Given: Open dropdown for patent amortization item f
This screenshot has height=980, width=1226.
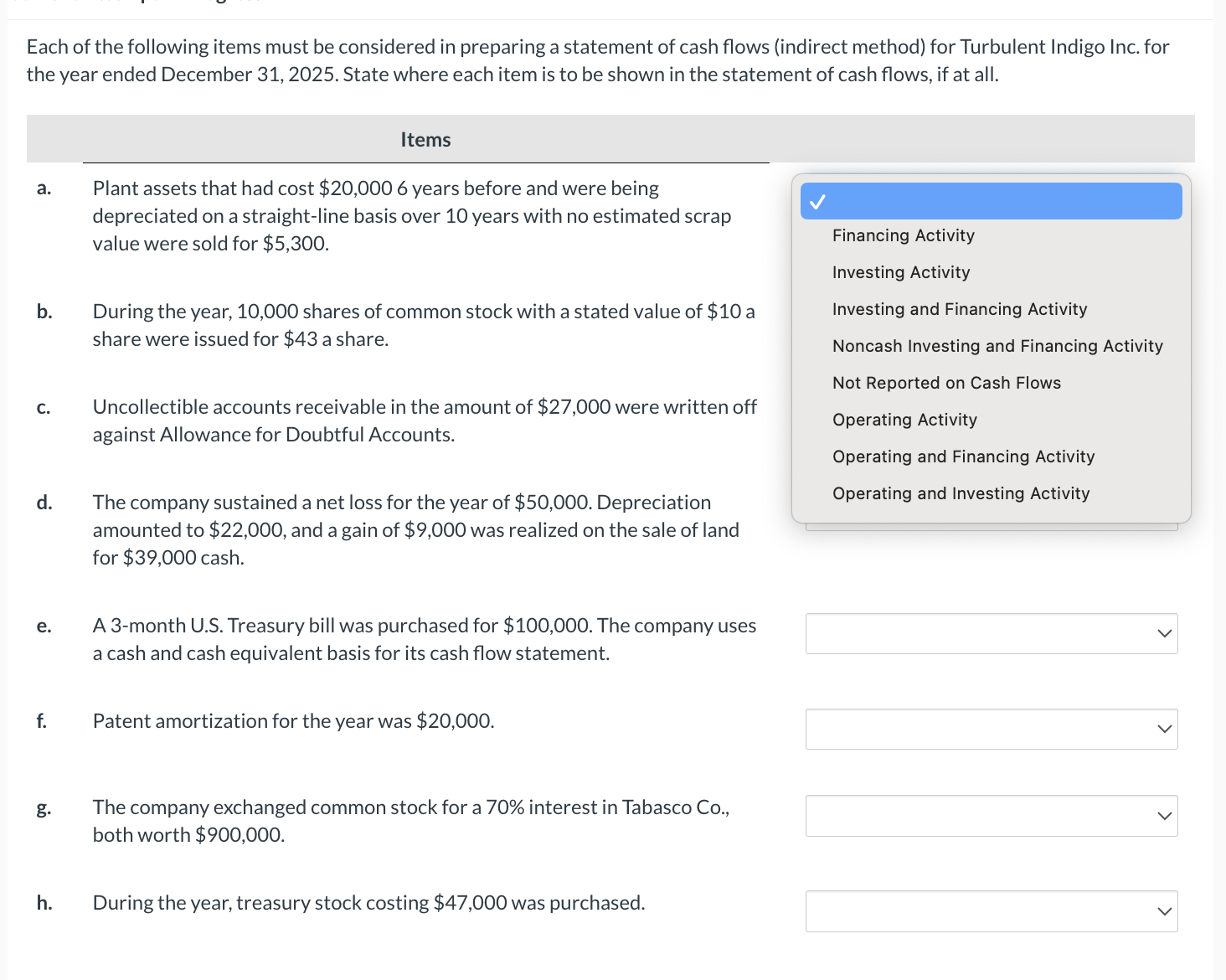Looking at the screenshot, I should click(x=992, y=730).
